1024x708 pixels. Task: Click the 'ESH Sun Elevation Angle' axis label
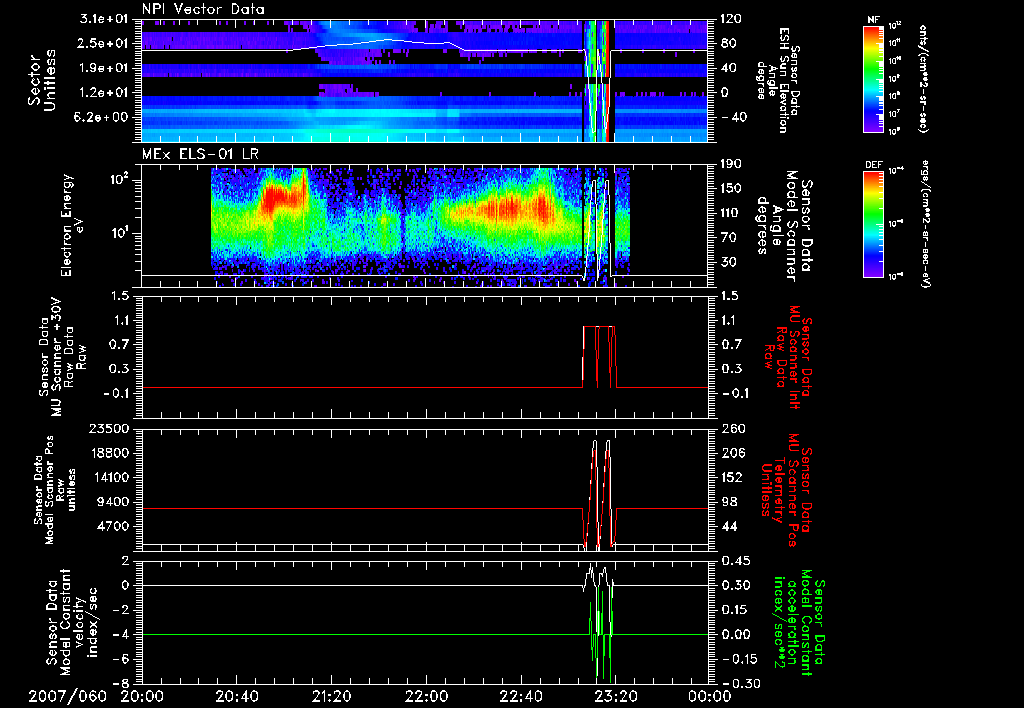[776, 81]
